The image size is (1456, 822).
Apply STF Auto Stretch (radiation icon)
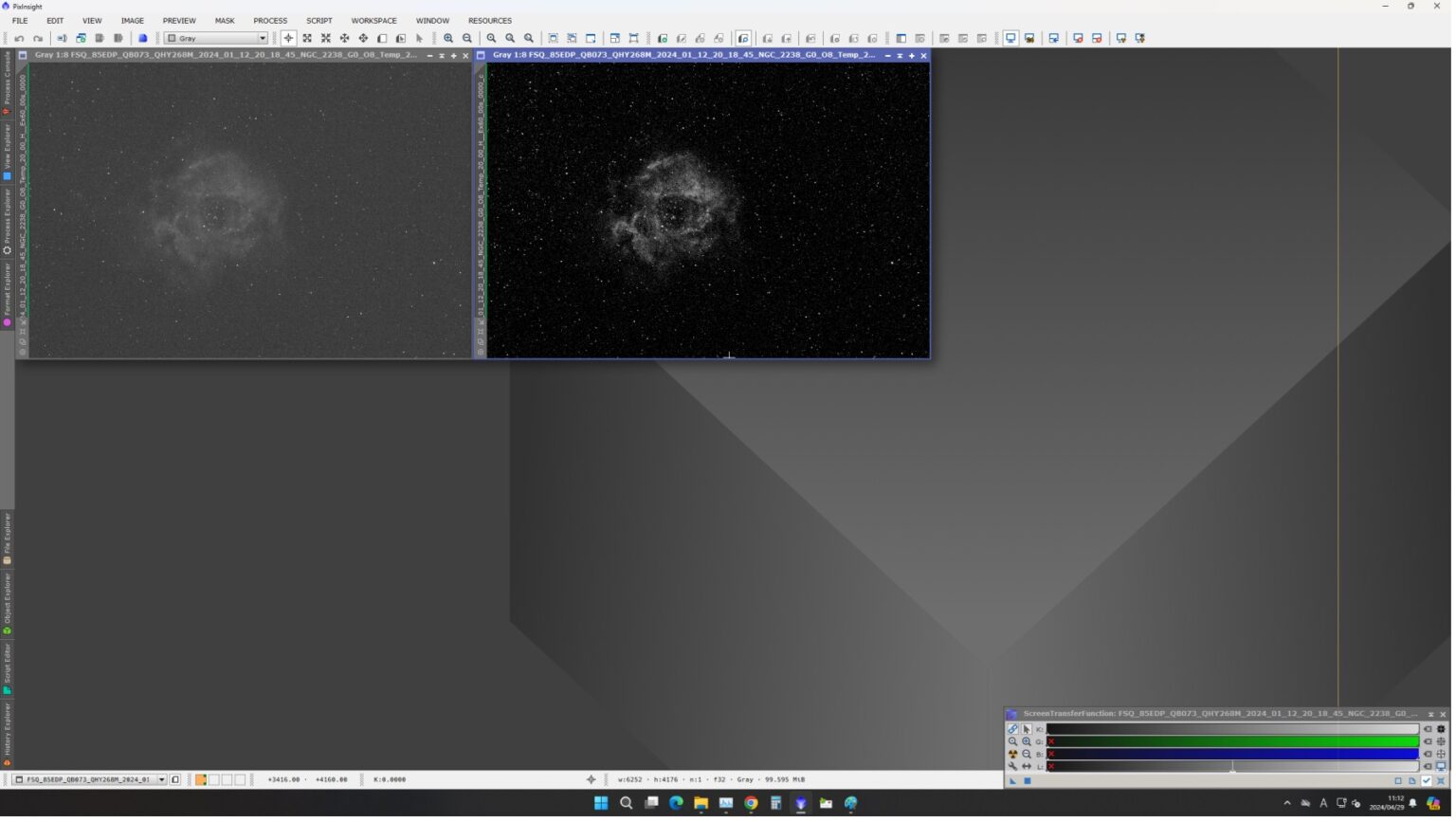pyautogui.click(x=1012, y=753)
